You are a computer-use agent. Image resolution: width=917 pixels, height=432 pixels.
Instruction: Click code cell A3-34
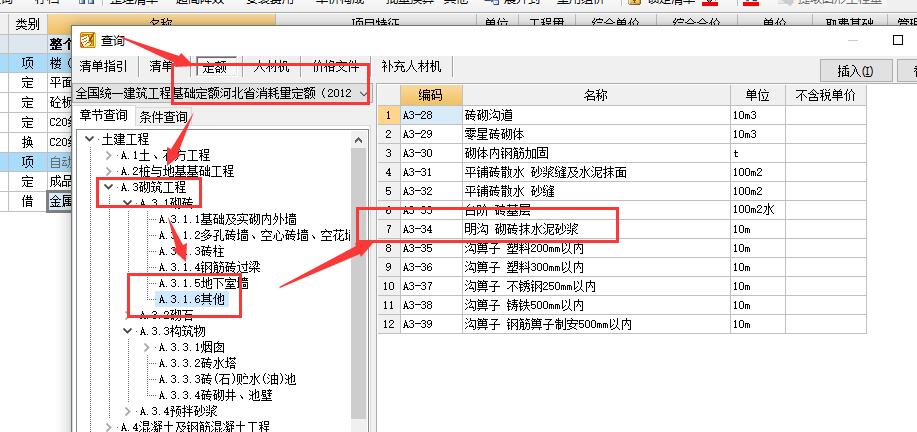point(431,229)
